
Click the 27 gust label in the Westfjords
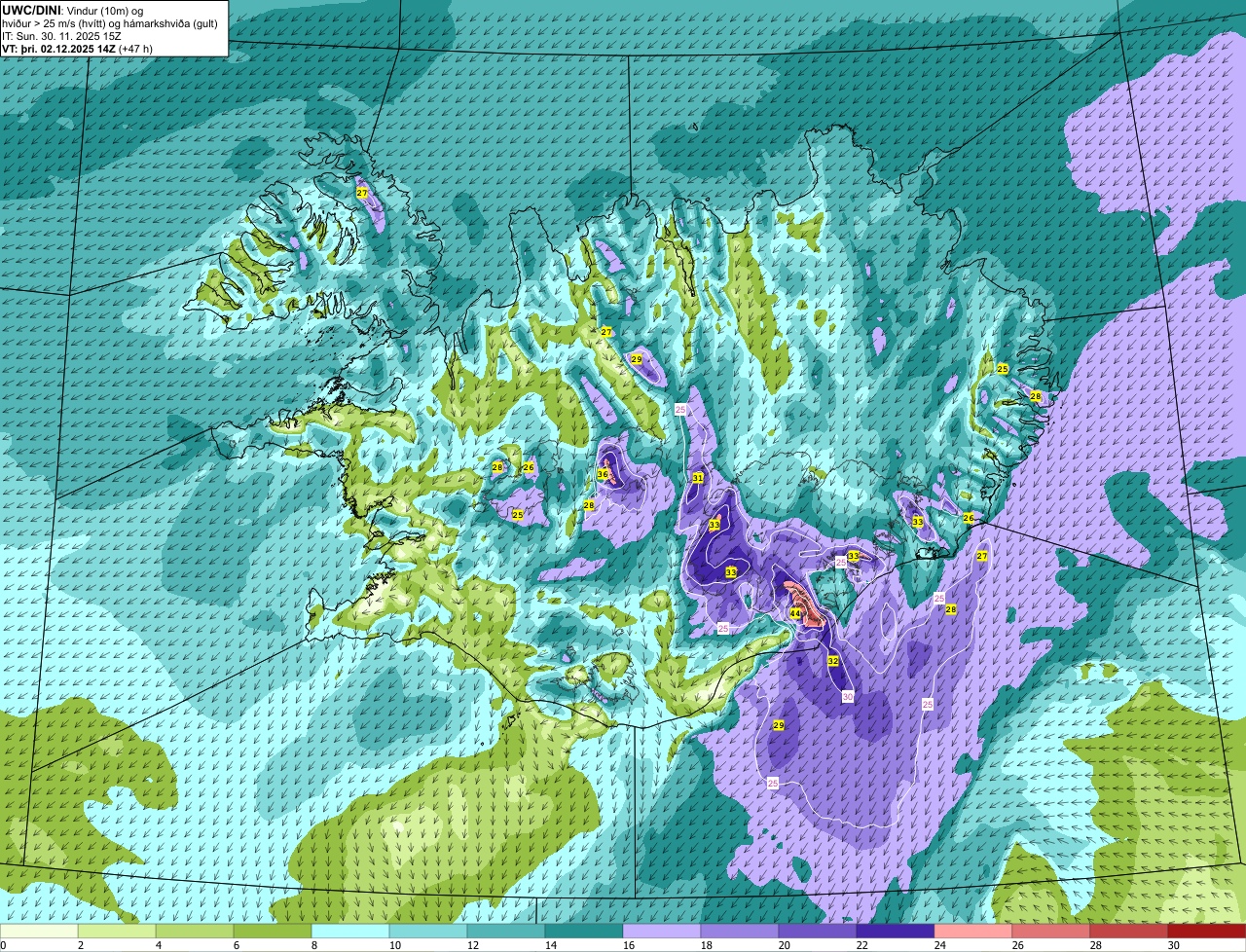pos(362,193)
